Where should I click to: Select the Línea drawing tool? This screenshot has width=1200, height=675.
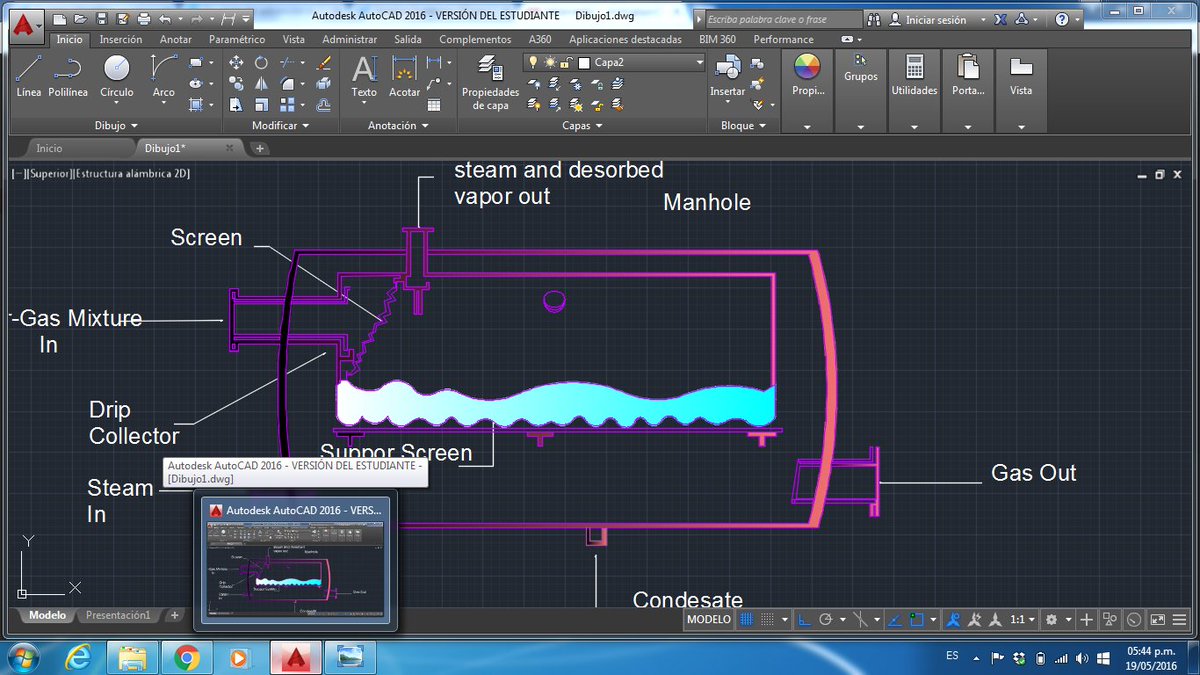pos(29,76)
